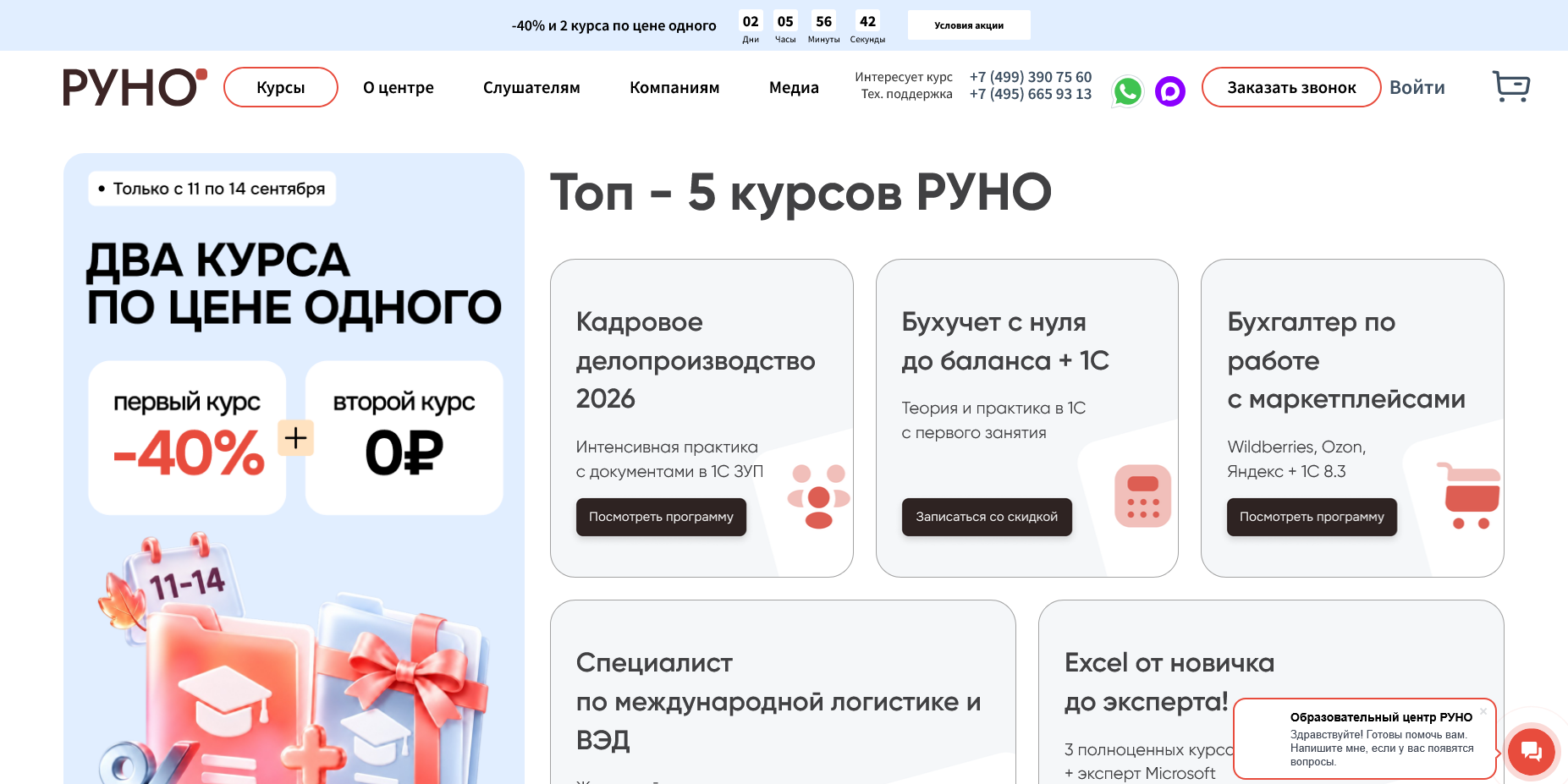
Task: Open Excel от новичка до эксперта card
Action: click(x=1271, y=692)
